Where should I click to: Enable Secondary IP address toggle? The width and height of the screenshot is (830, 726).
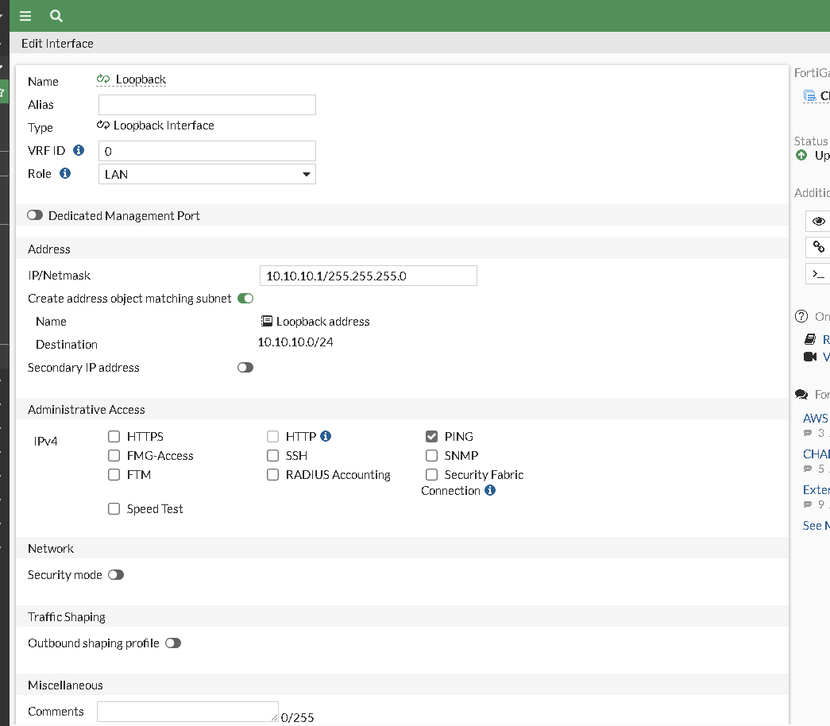tap(245, 367)
